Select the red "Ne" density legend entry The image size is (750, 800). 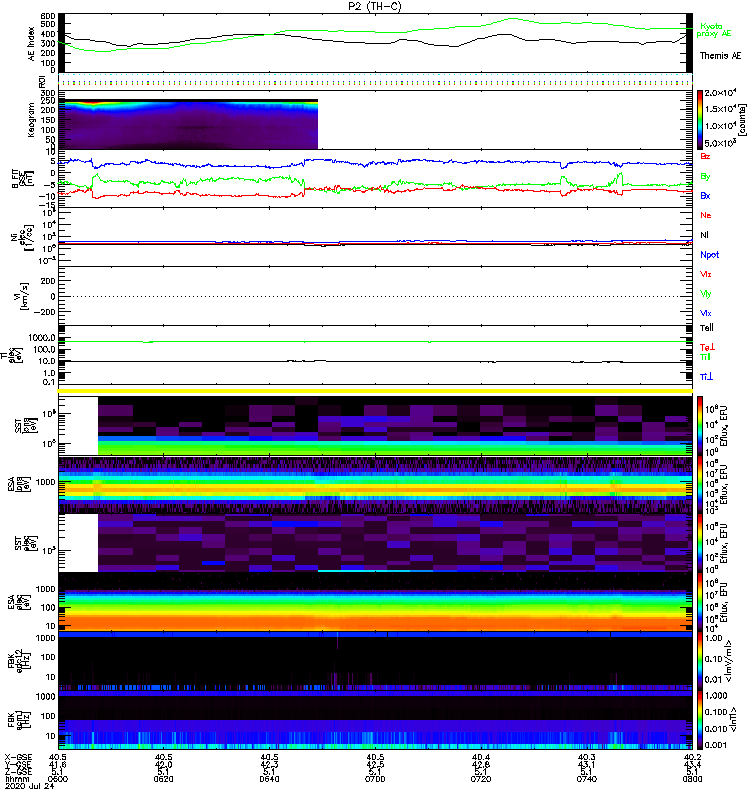coord(706,215)
